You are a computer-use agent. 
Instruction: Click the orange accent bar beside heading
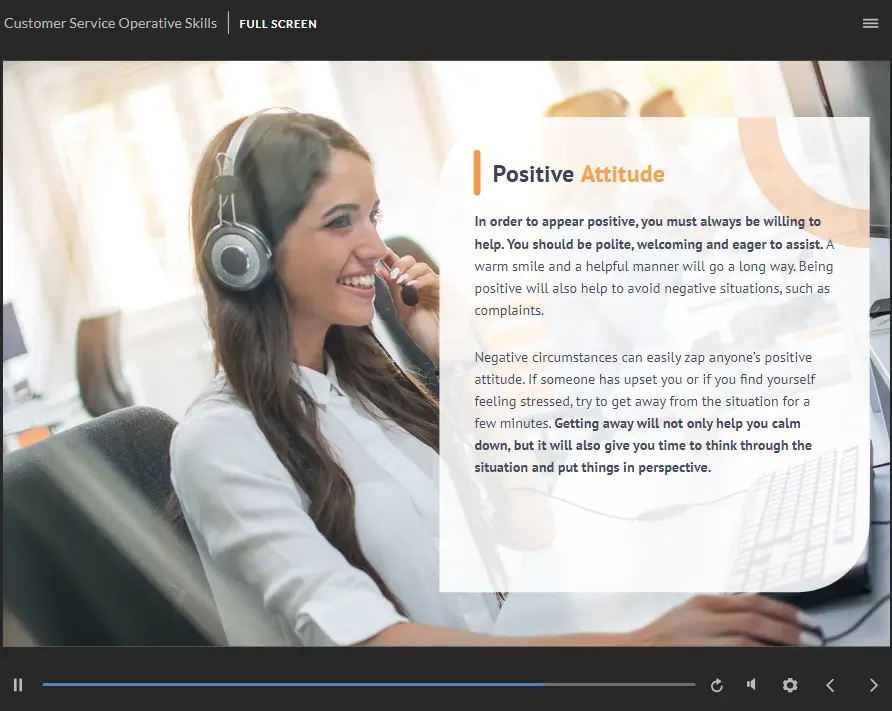coord(477,172)
